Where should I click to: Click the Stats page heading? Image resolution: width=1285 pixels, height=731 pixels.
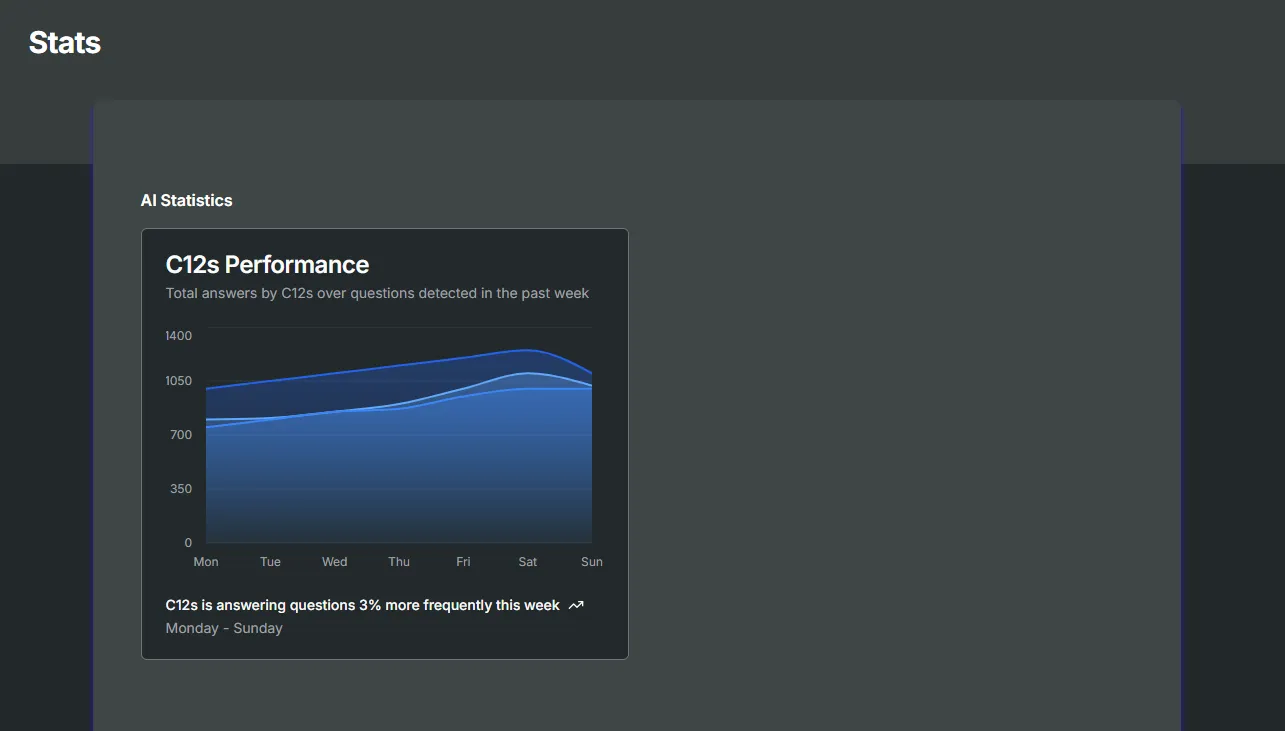click(65, 43)
